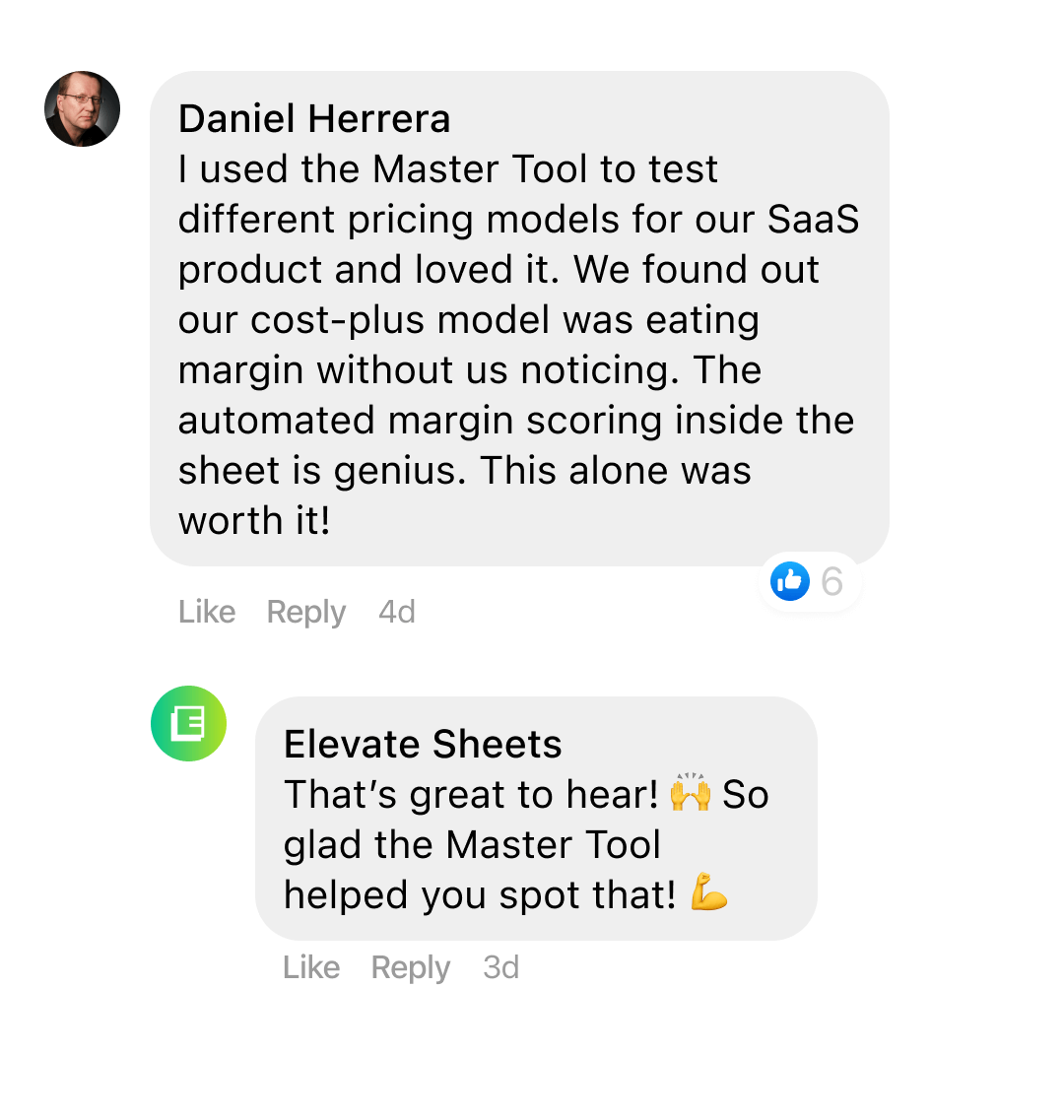1064x1120 pixels.
Task: Click the Elevate Sheets page name
Action: point(423,745)
